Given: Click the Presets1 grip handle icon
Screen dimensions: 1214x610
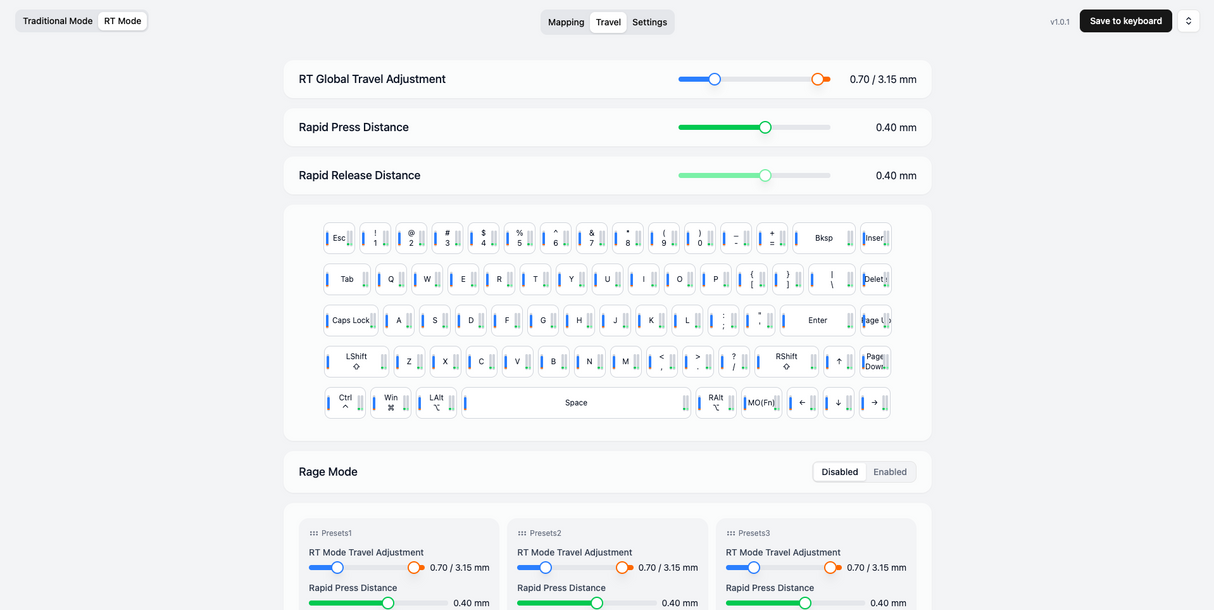Looking at the screenshot, I should [x=314, y=534].
